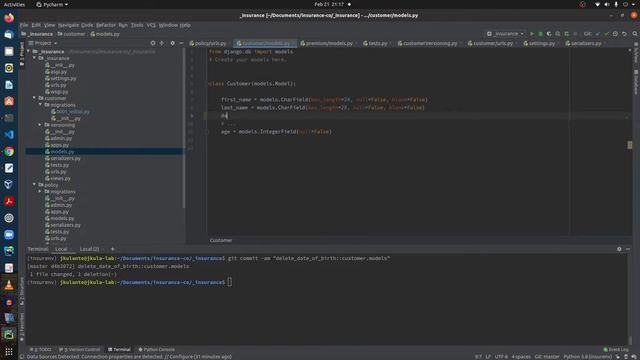The width and height of the screenshot is (640, 360).
Task: Open Google Chrome from the dock
Action: [9, 151]
